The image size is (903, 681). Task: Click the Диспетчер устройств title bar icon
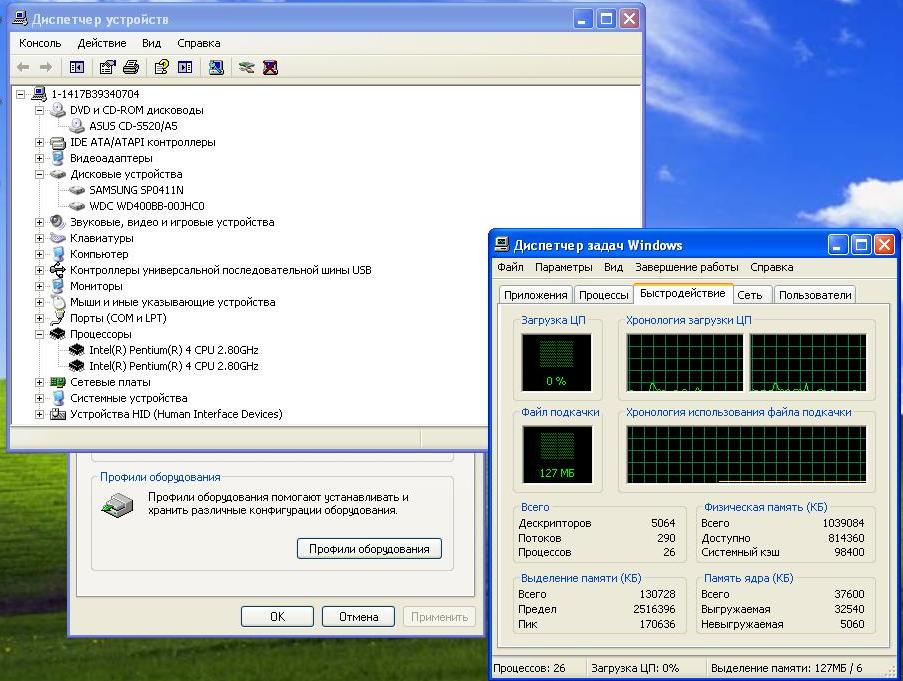tap(21, 18)
